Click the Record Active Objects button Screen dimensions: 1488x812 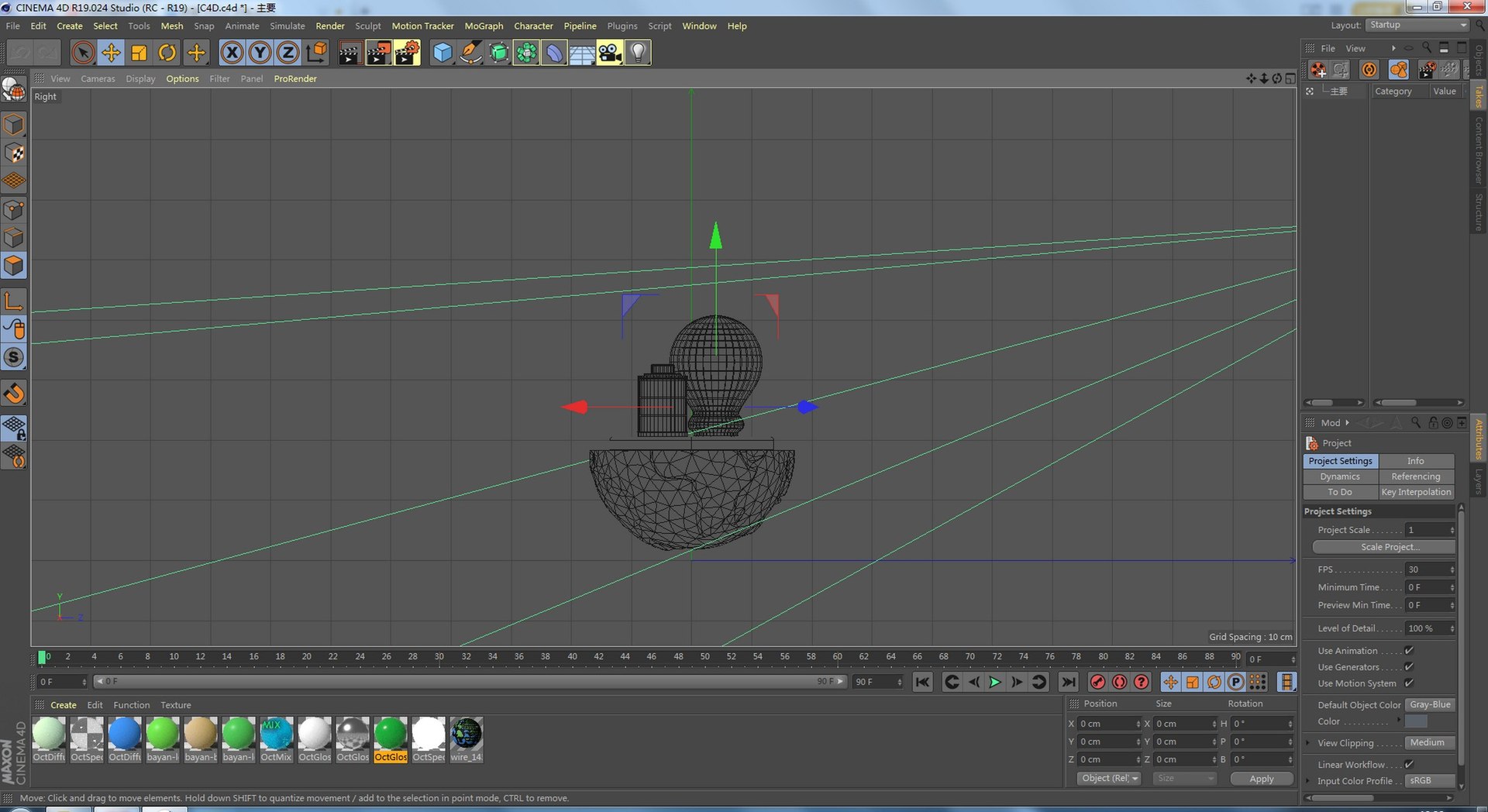[x=1097, y=682]
